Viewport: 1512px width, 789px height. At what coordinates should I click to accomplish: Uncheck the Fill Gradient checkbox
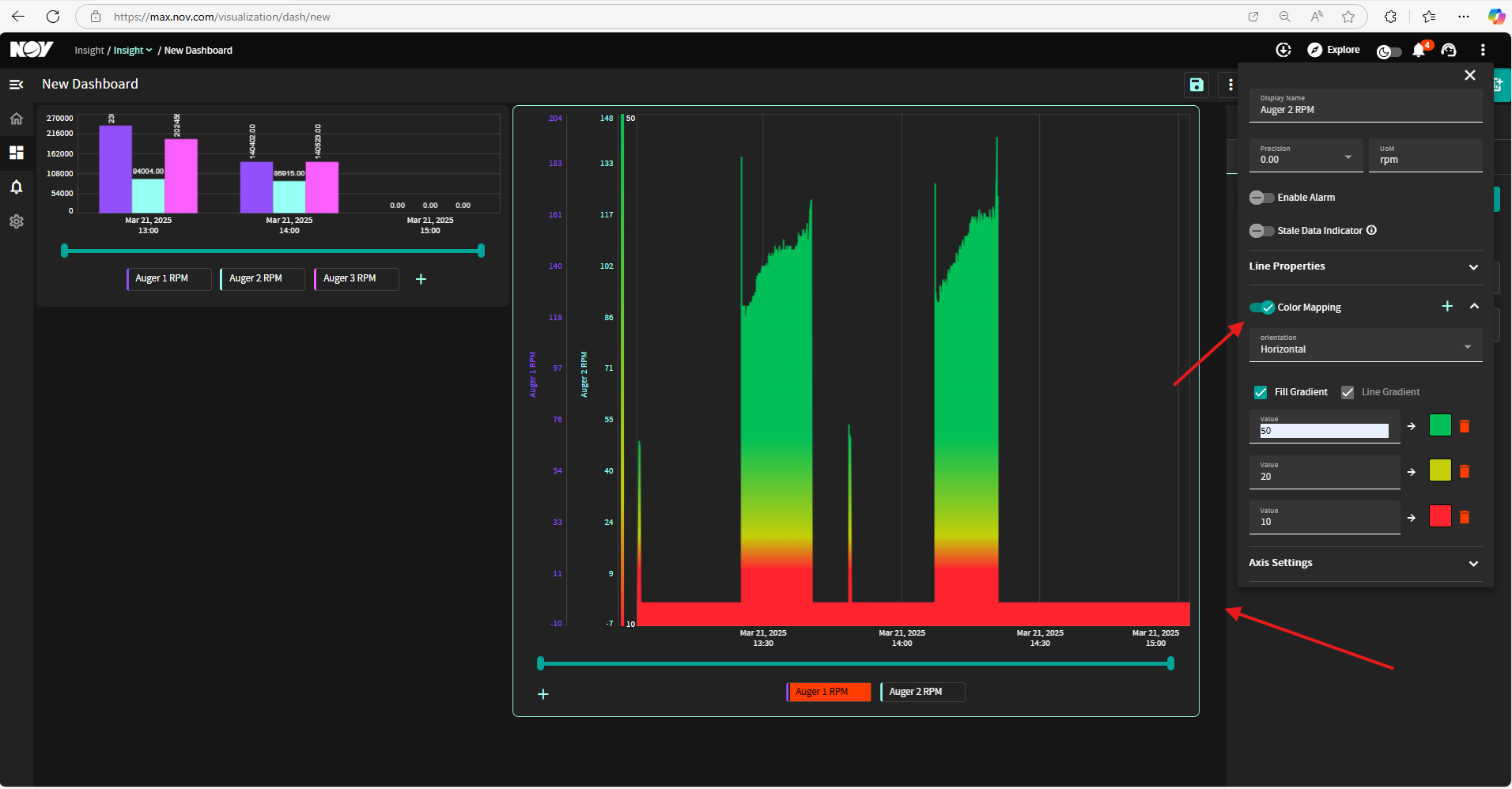(1261, 392)
